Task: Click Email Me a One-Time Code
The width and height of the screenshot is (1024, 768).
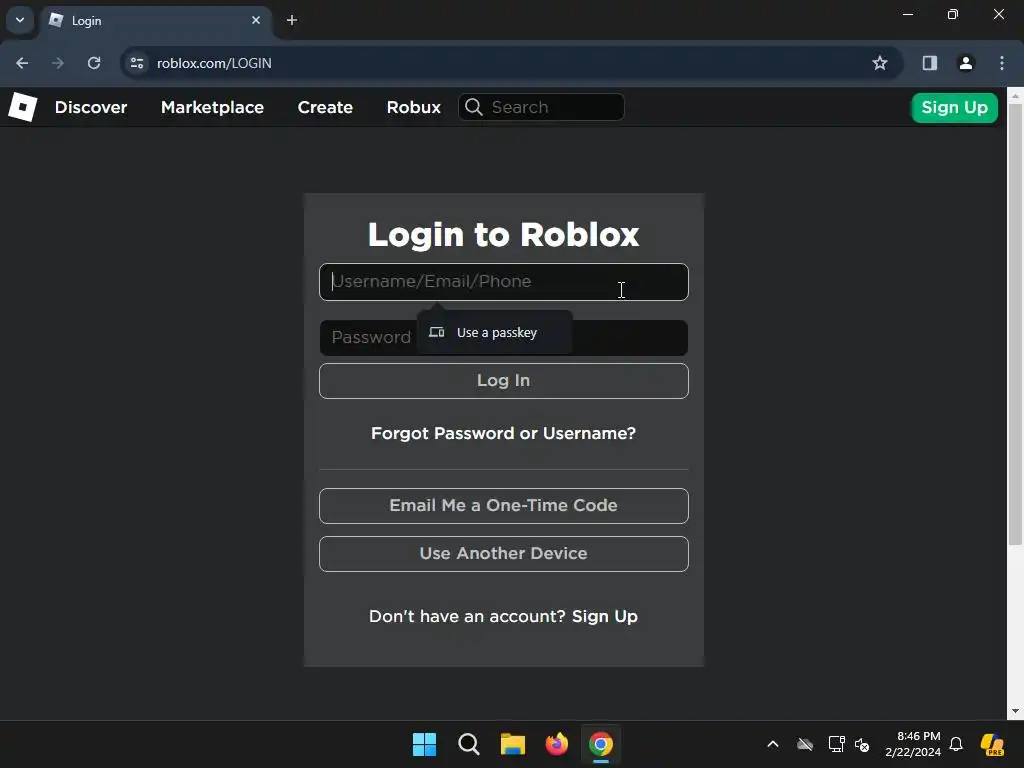Action: [x=504, y=505]
